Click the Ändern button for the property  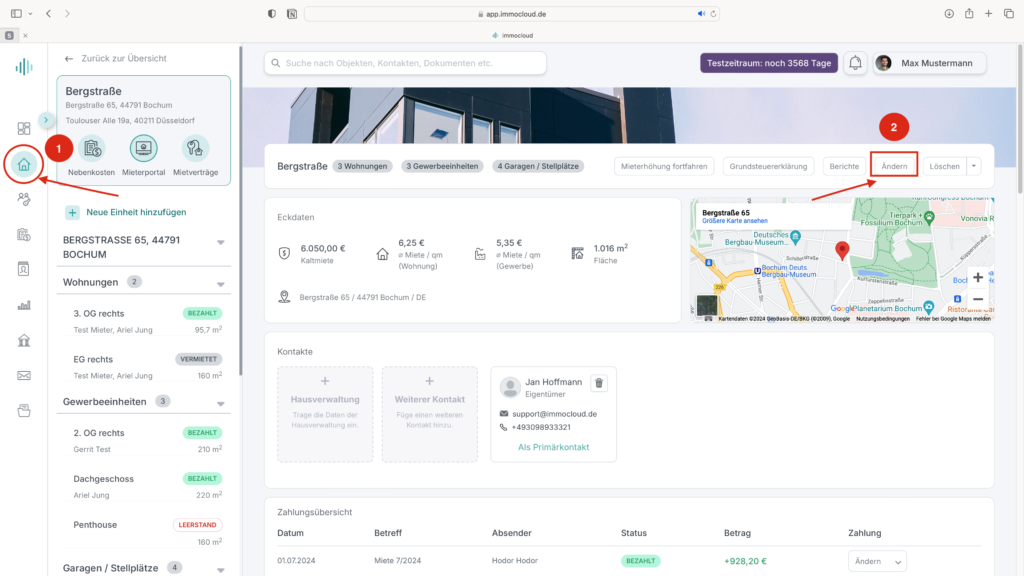(x=894, y=166)
